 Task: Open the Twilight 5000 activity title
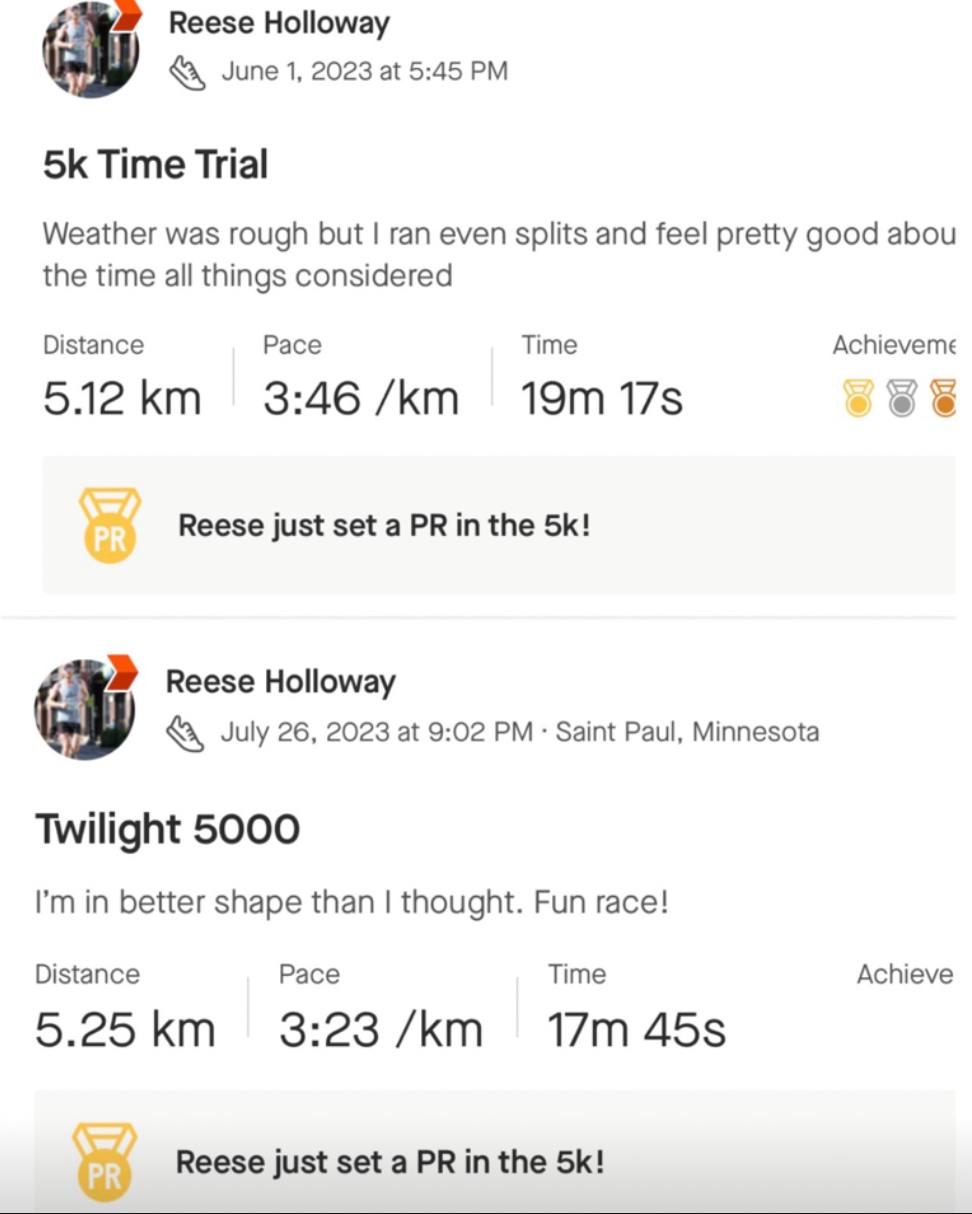click(167, 829)
